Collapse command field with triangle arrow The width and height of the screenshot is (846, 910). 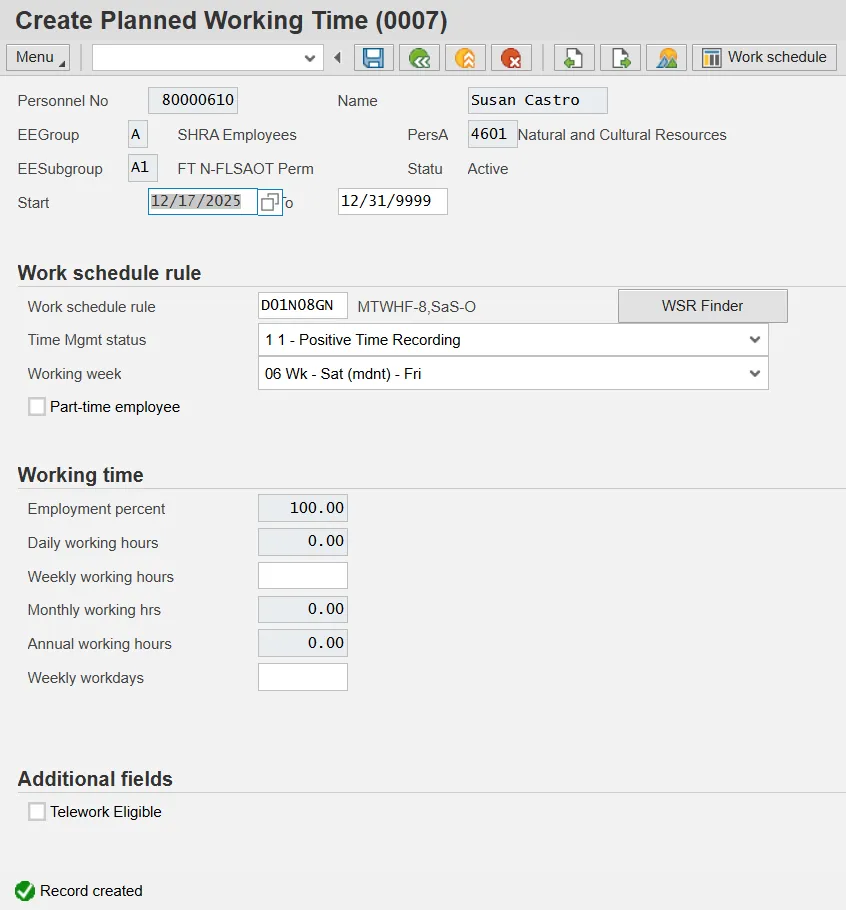tap(338, 58)
